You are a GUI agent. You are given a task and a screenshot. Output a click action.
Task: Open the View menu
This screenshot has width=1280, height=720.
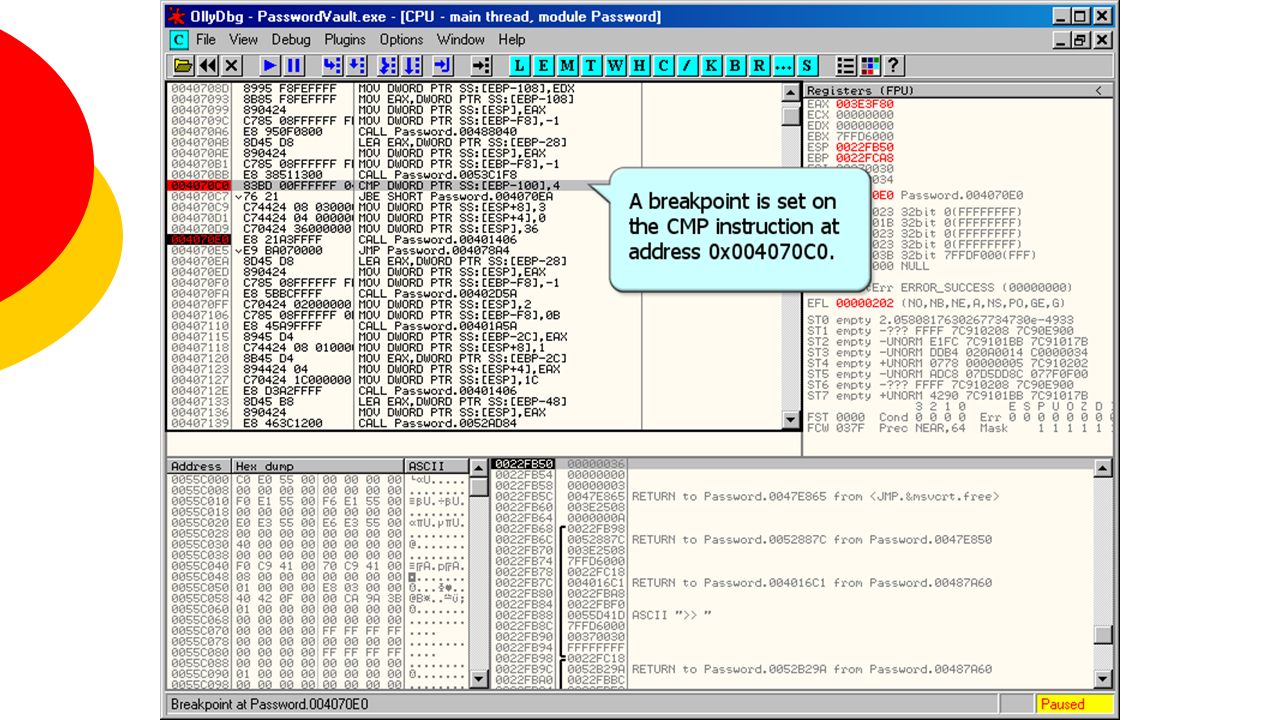[x=243, y=40]
